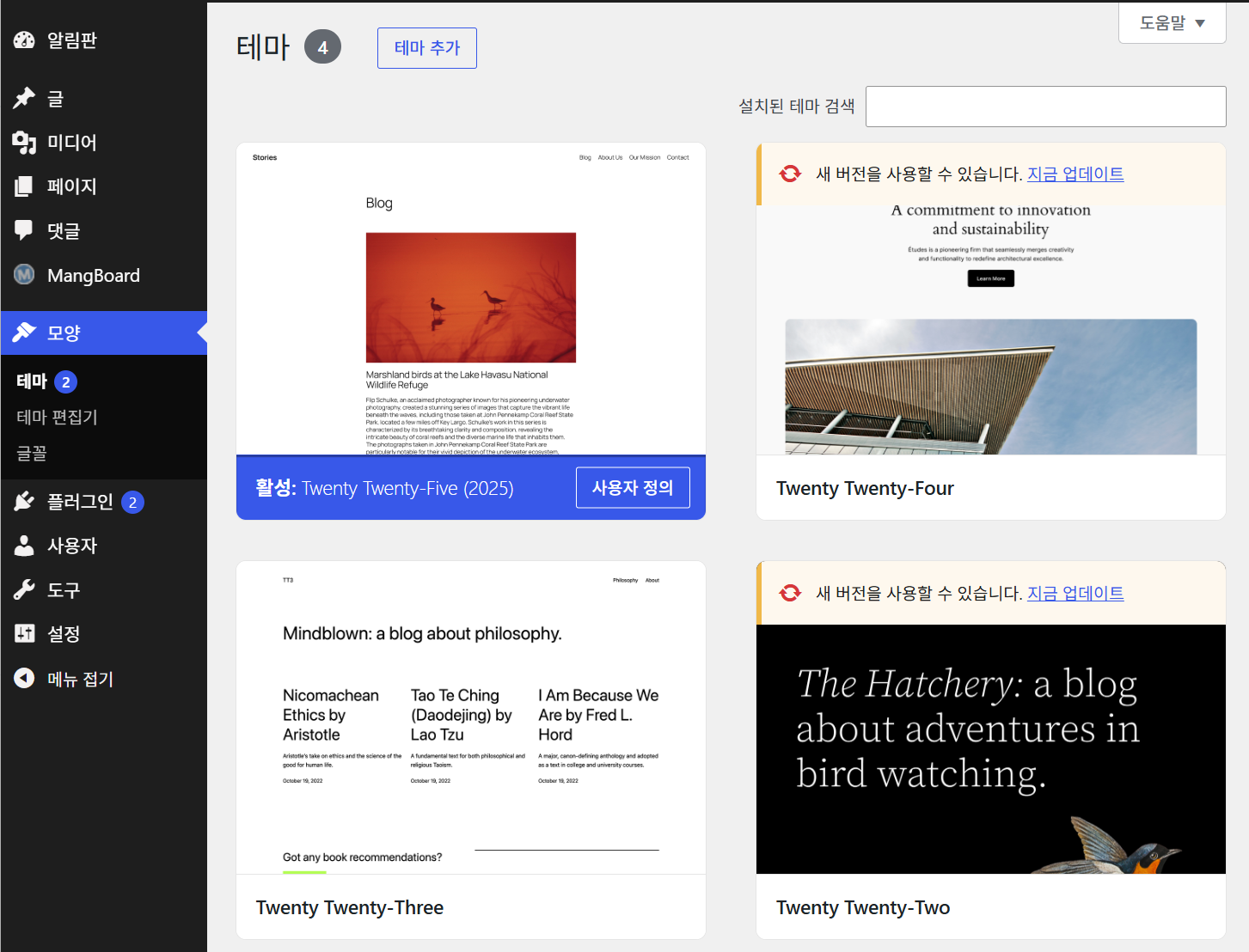Viewport: 1249px width, 952px height.
Task: Click the 테마 추가 button
Action: (x=427, y=48)
